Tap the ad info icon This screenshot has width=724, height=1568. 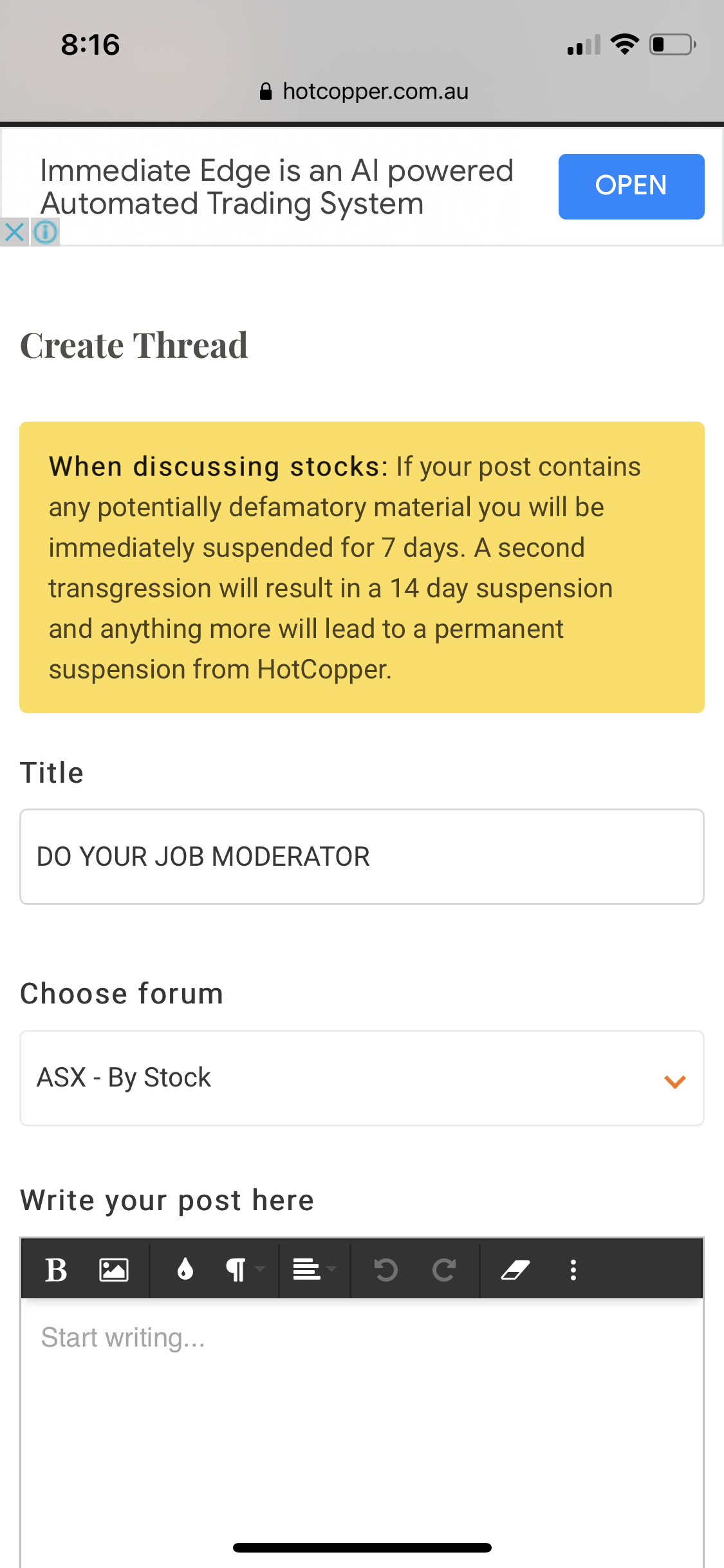[45, 232]
